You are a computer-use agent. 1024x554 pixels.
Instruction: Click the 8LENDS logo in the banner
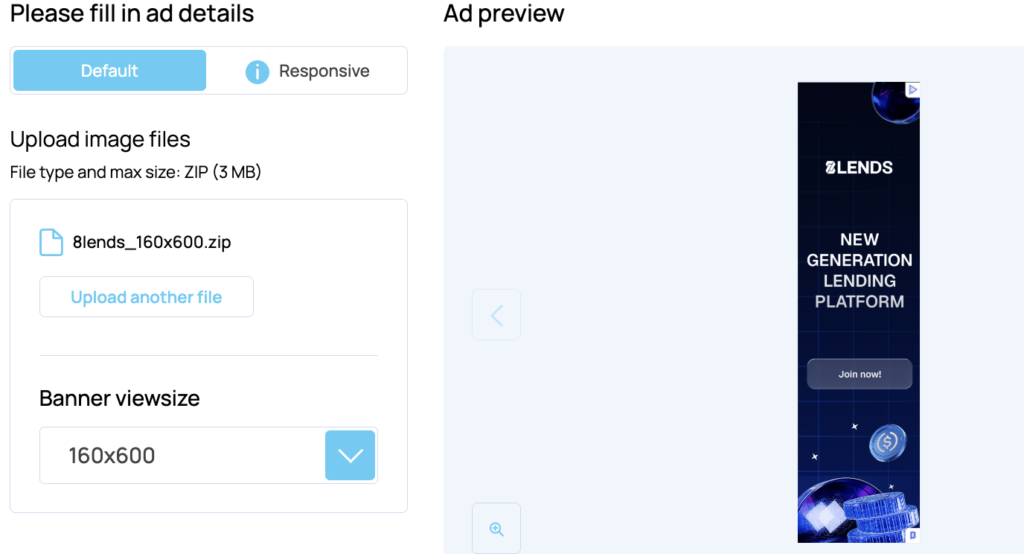858,168
